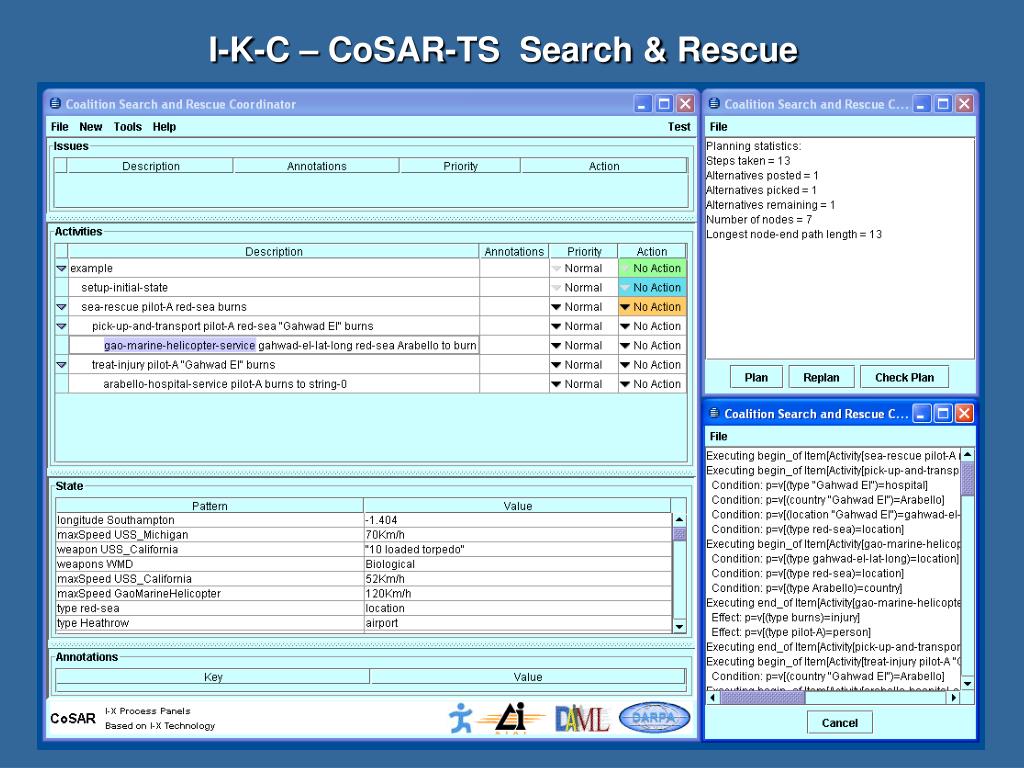Click Coordinator window title bar icon

pos(56,104)
